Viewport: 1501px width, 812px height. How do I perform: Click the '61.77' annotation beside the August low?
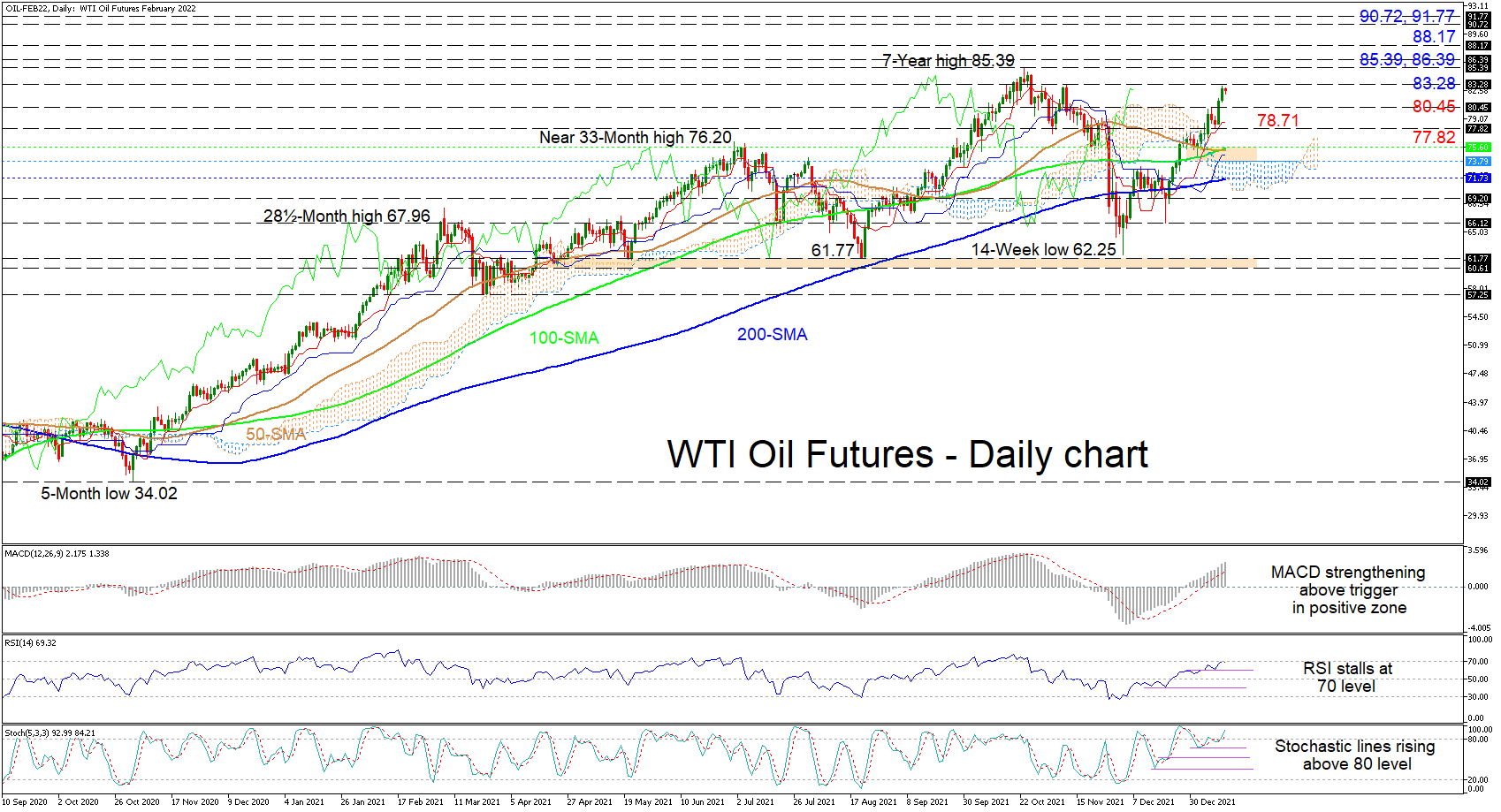(833, 250)
